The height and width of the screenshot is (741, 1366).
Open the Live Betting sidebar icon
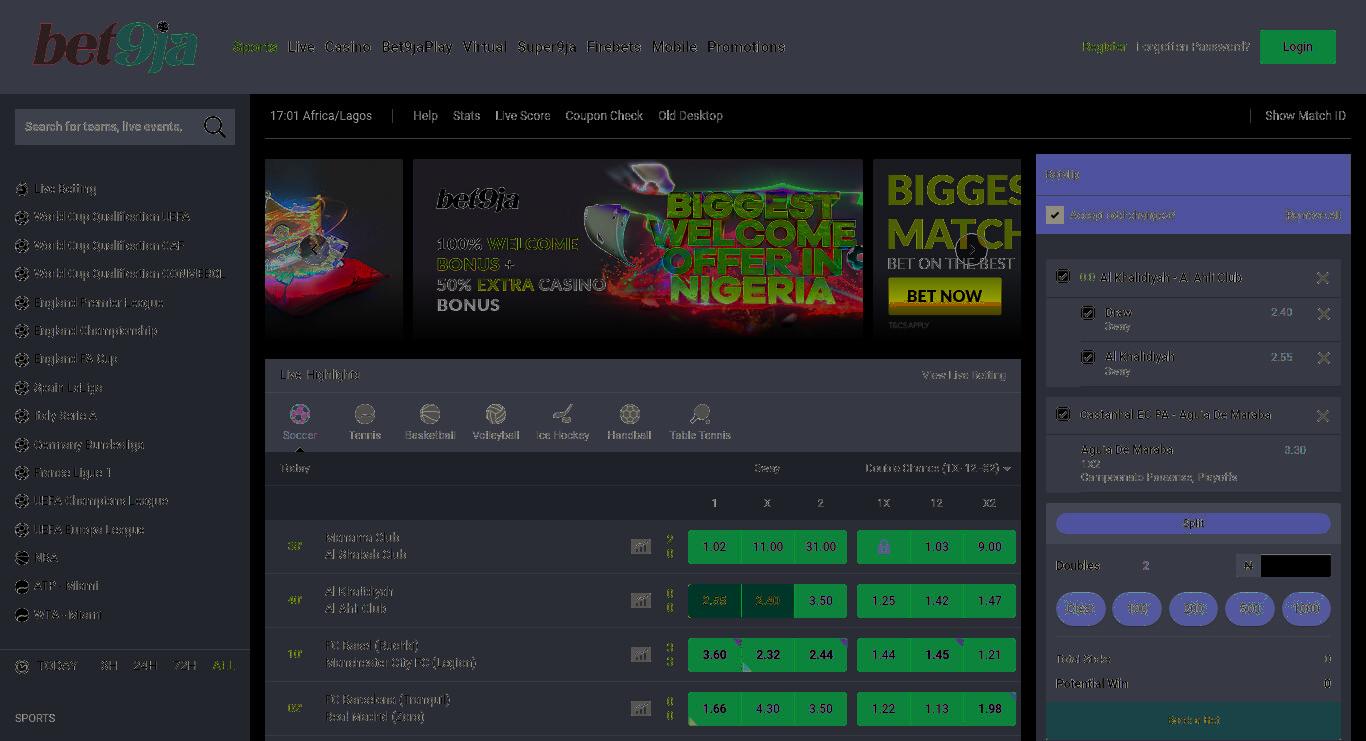point(22,188)
